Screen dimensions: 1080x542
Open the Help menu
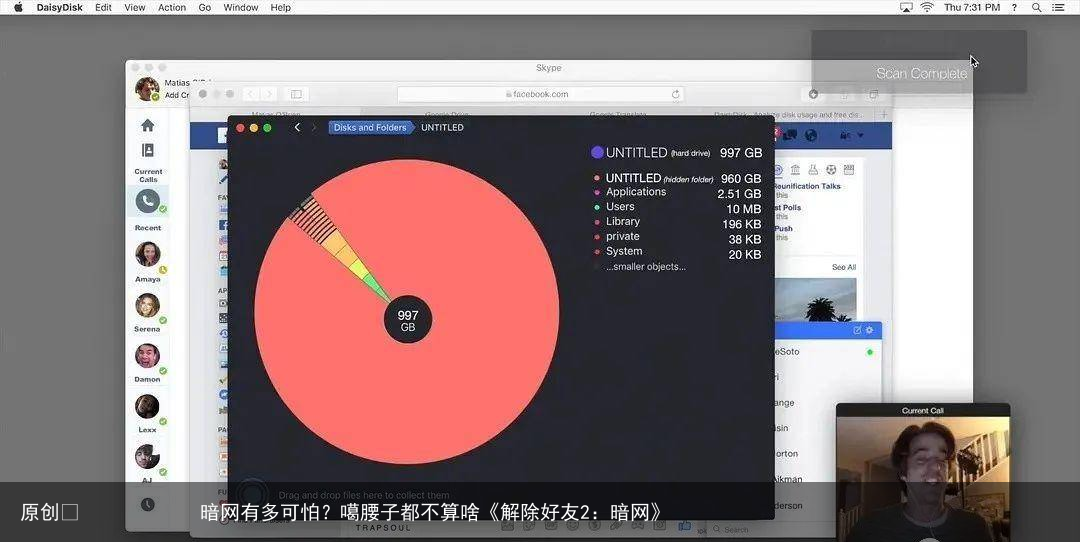[x=280, y=8]
